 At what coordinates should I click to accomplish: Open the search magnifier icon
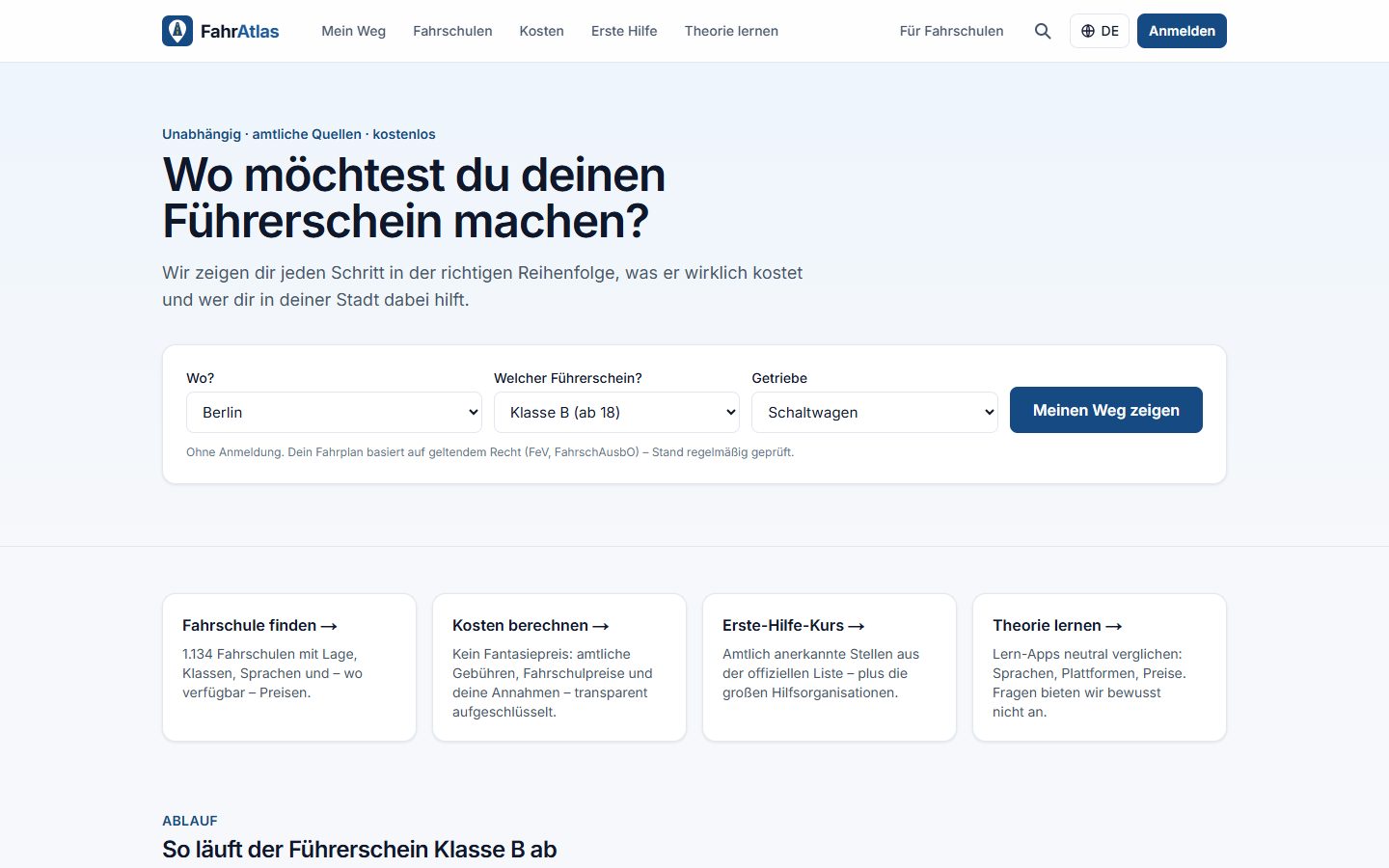1043,31
